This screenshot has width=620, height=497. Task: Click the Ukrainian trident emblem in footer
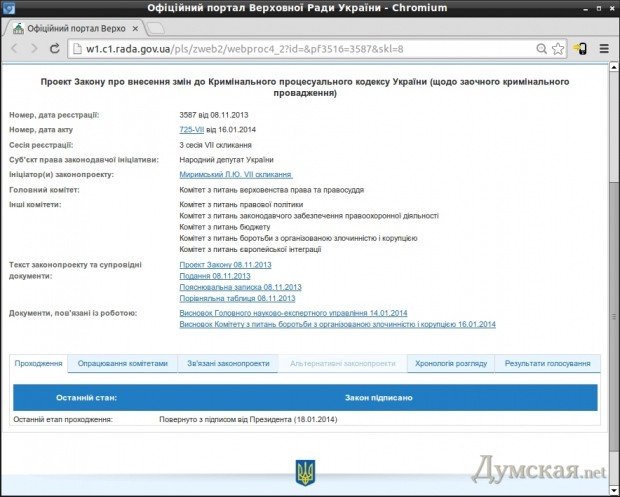click(x=304, y=472)
